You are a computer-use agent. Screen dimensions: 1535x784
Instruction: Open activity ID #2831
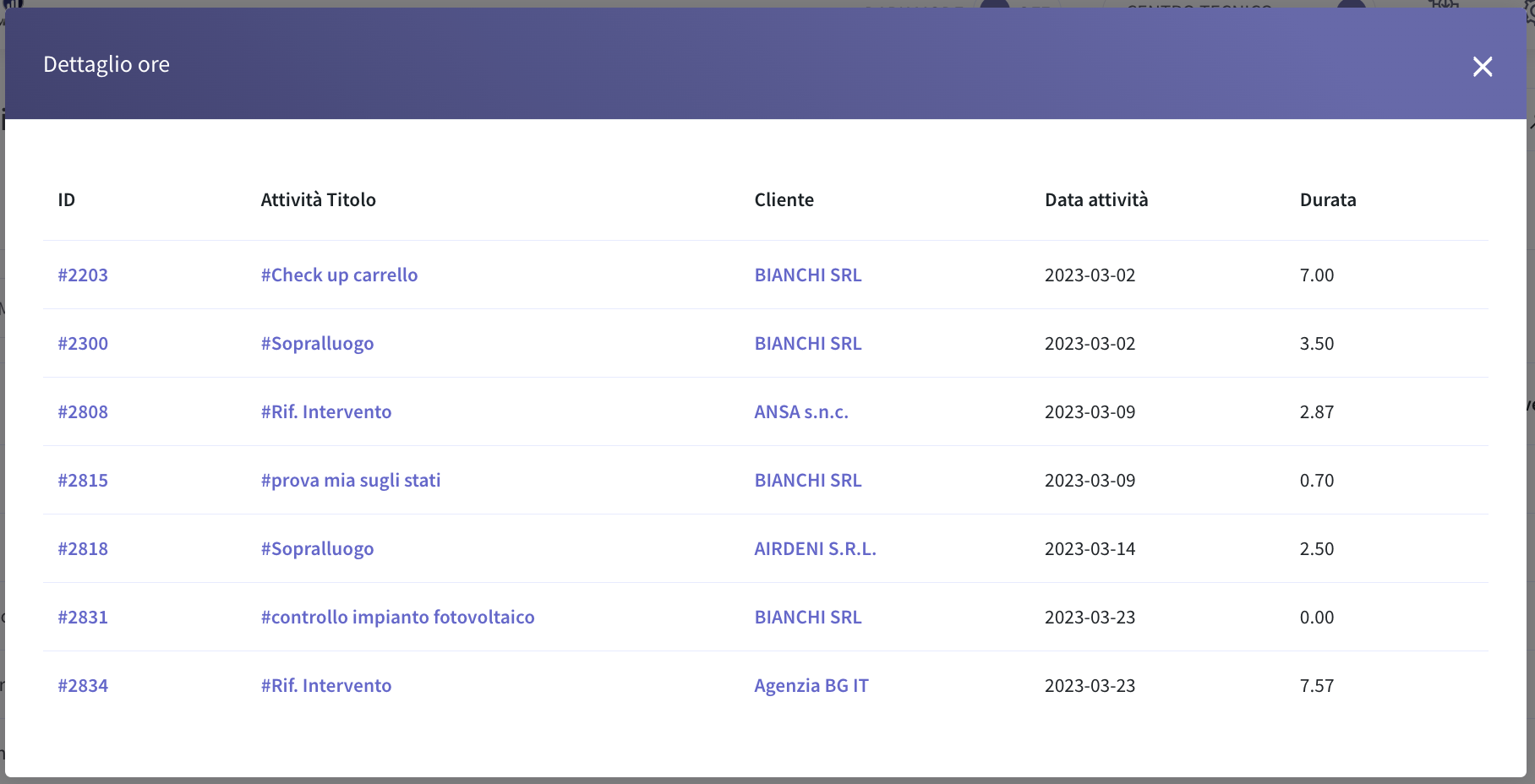coord(83,618)
